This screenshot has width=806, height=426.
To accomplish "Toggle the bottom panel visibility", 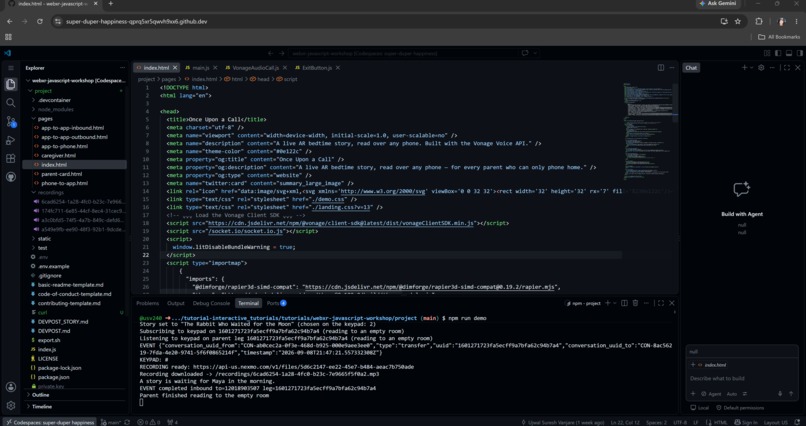I will tap(789, 53).
